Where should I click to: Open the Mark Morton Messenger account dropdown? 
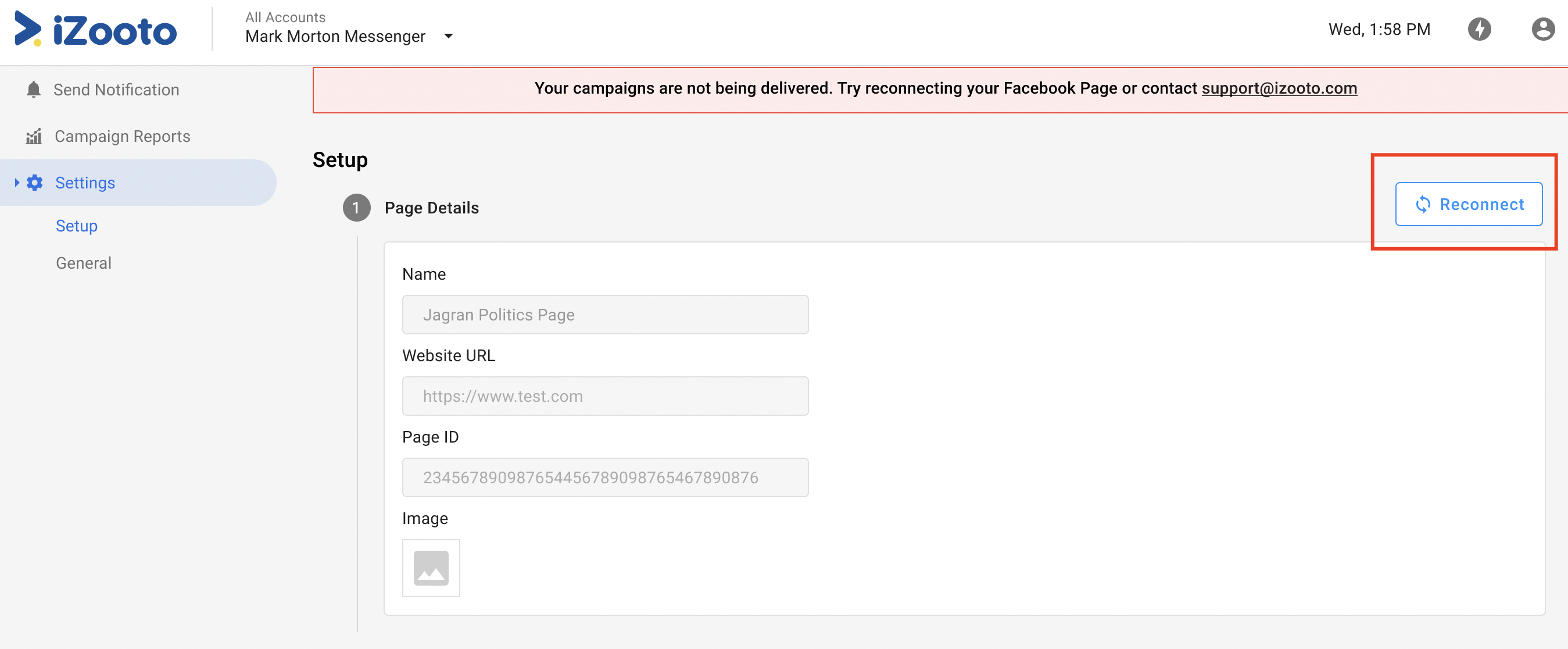click(x=449, y=37)
